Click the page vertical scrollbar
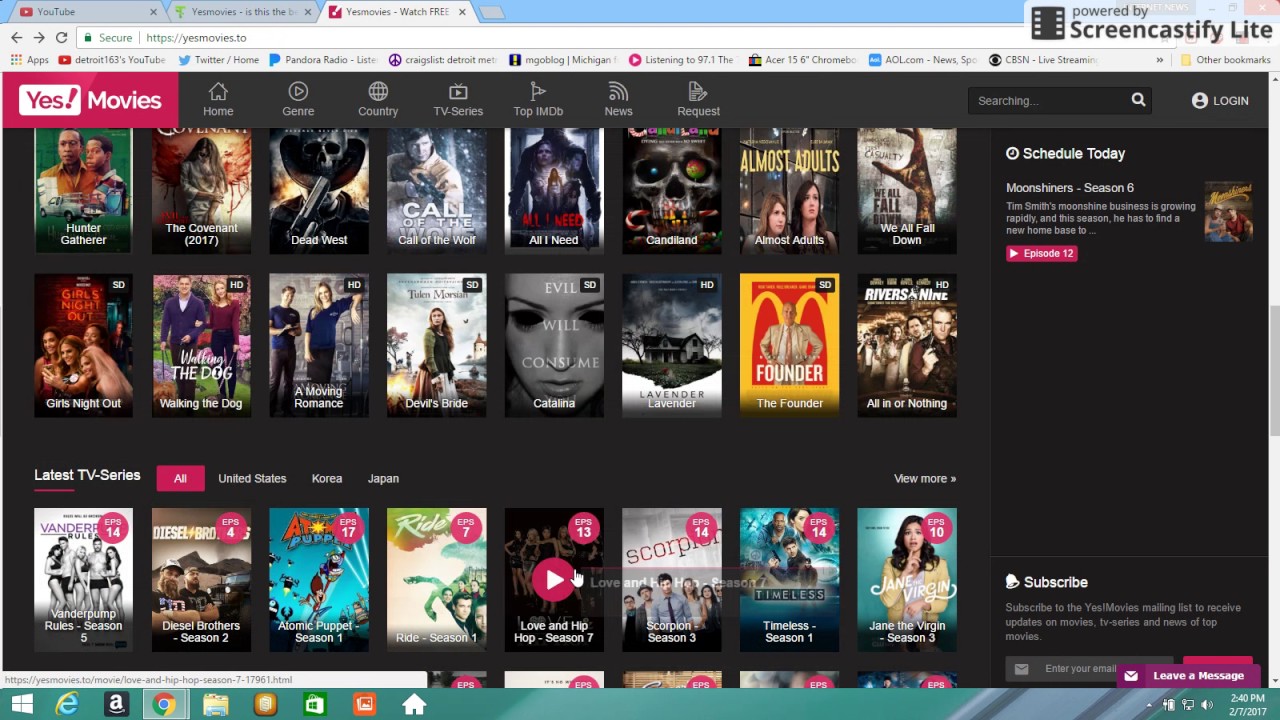Screen dimensions: 1280x720 [x=1274, y=370]
